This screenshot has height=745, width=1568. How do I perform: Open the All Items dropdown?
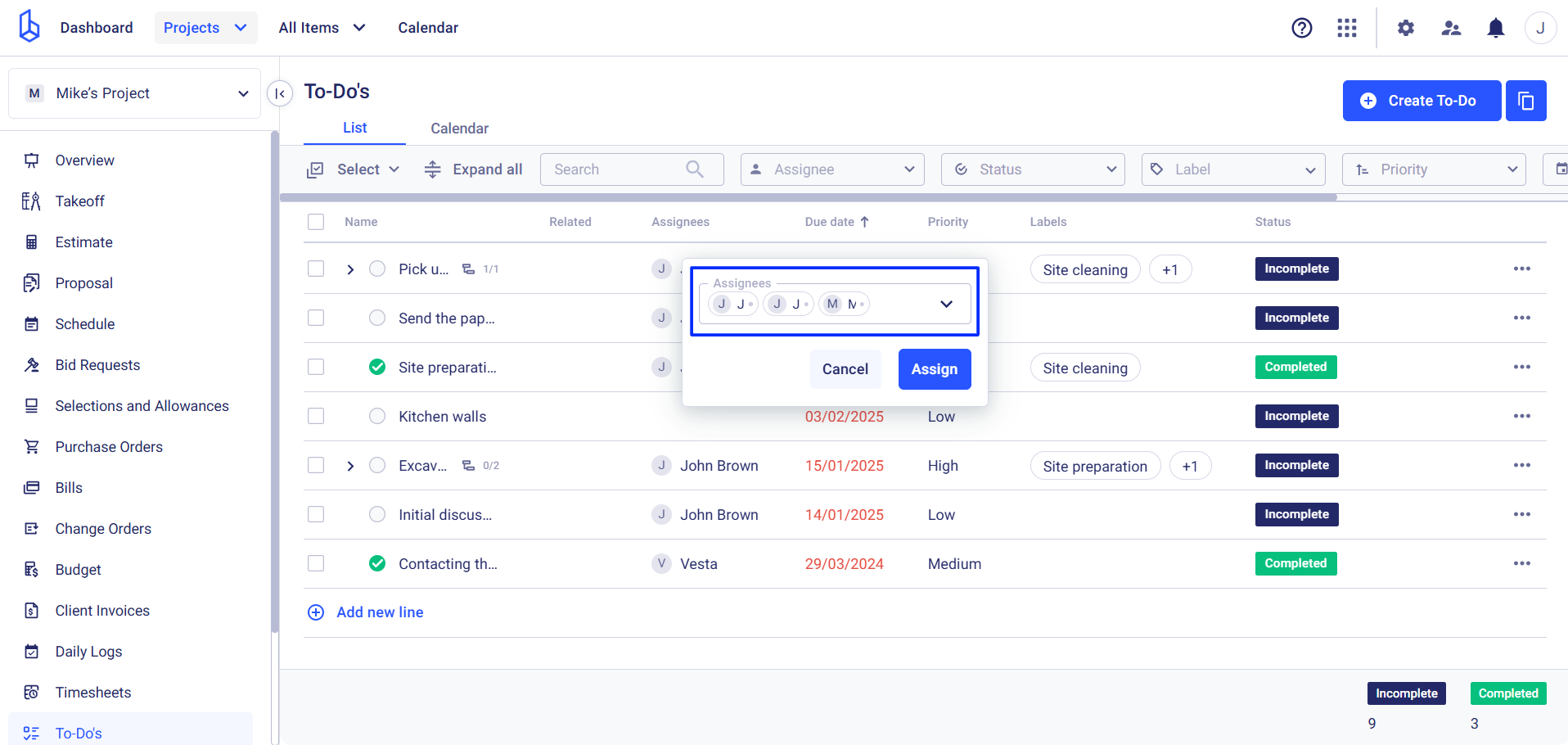[322, 28]
